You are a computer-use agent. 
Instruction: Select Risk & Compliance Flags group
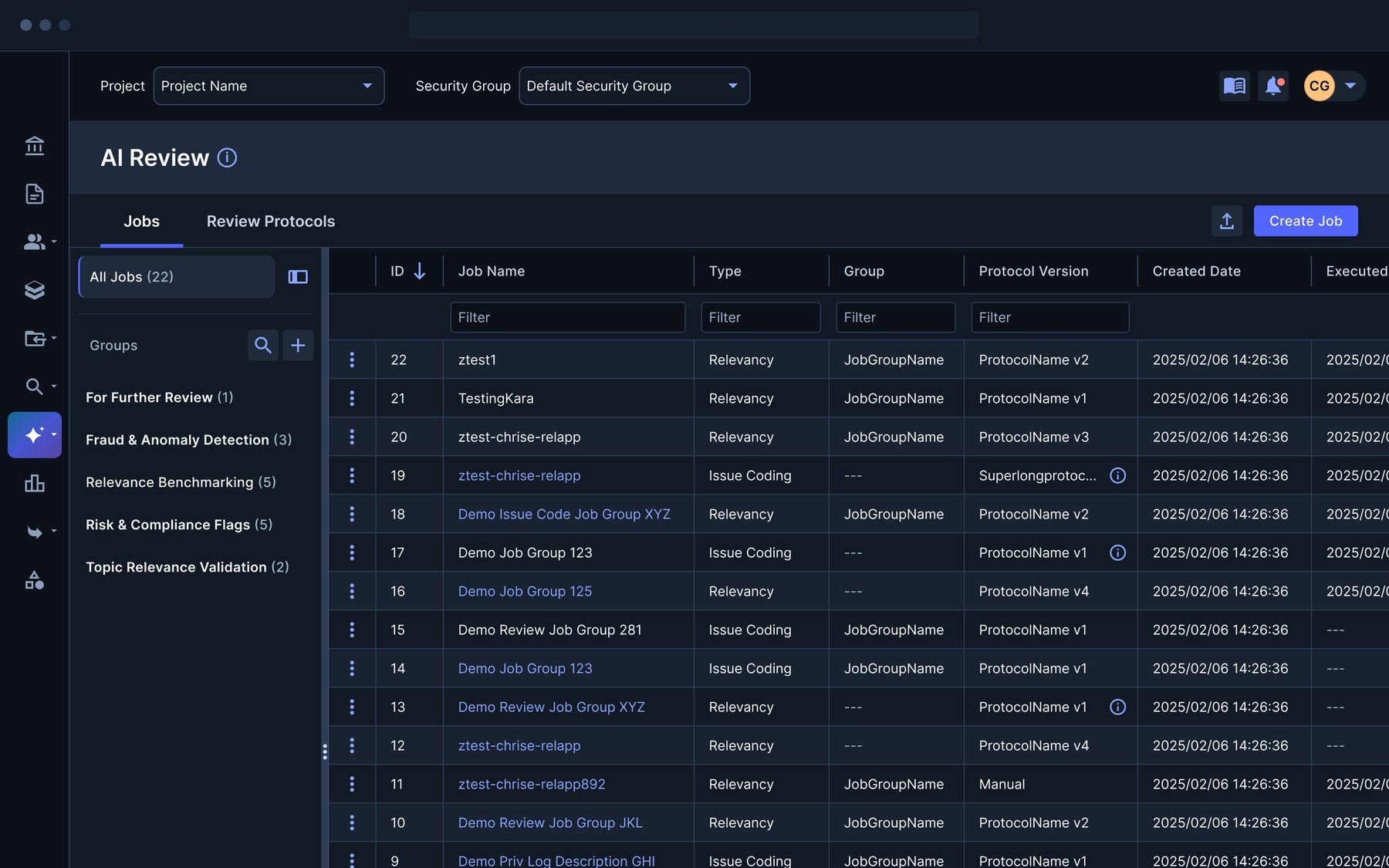click(x=179, y=525)
